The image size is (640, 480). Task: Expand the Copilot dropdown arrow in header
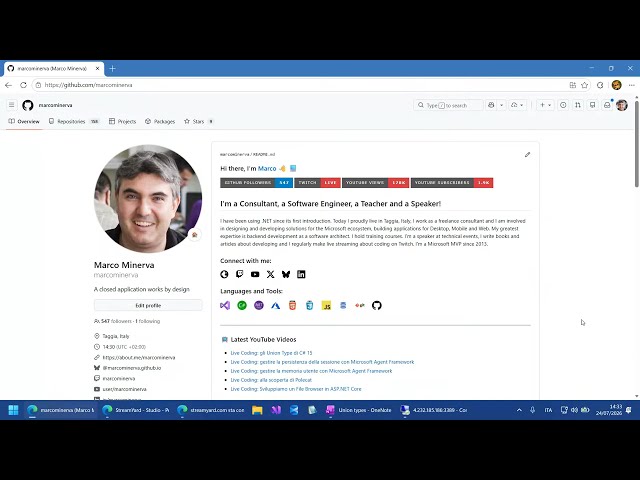point(502,105)
